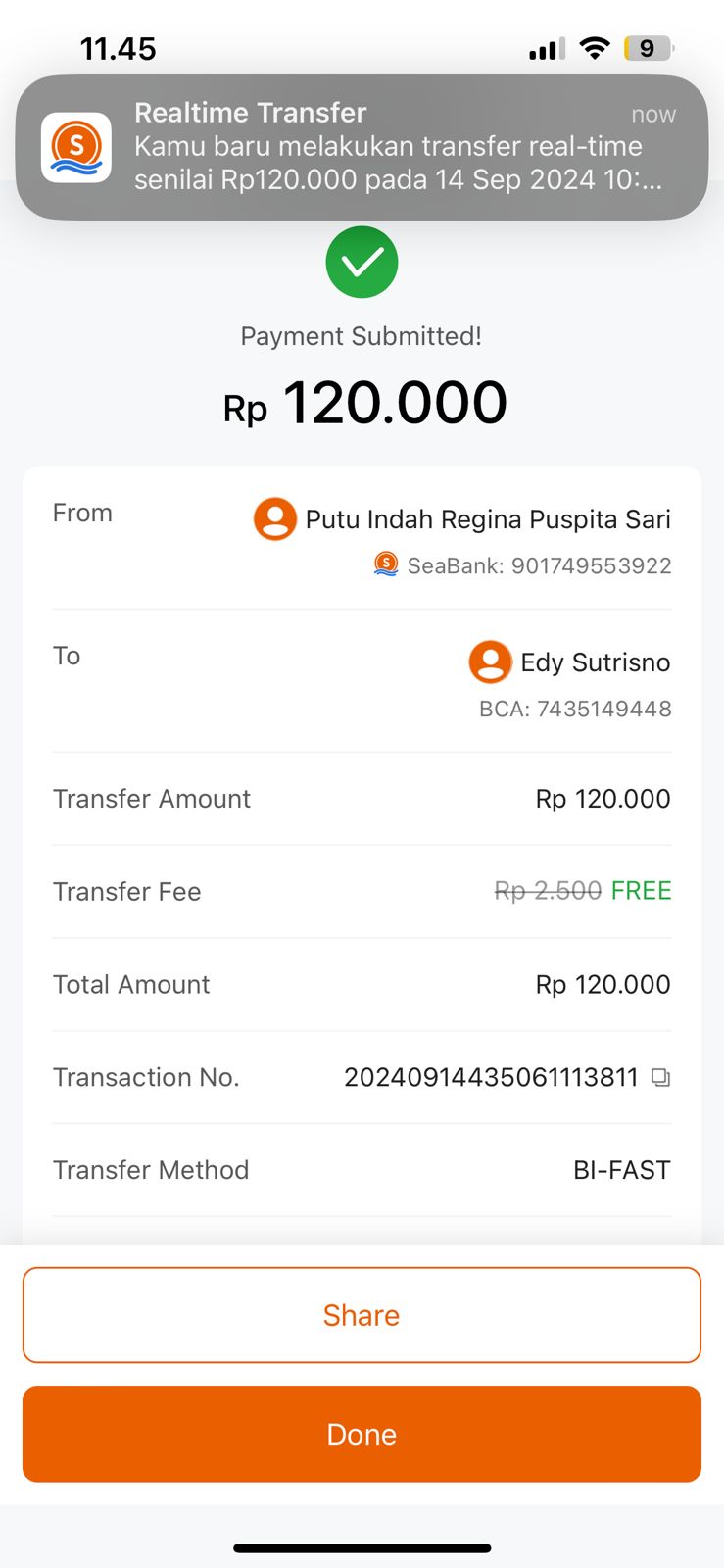Tap the Wi-Fi status icon
Image resolution: width=724 pixels, height=1568 pixels.
[x=595, y=48]
